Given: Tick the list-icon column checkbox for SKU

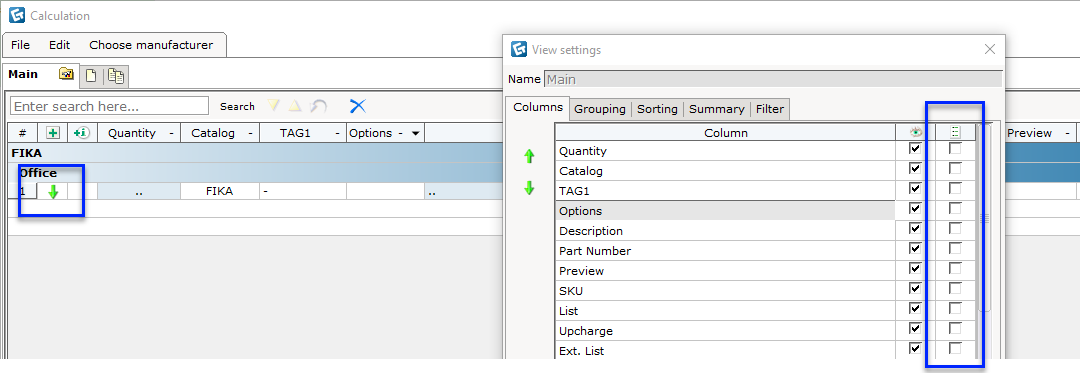Looking at the screenshot, I should (x=955, y=288).
